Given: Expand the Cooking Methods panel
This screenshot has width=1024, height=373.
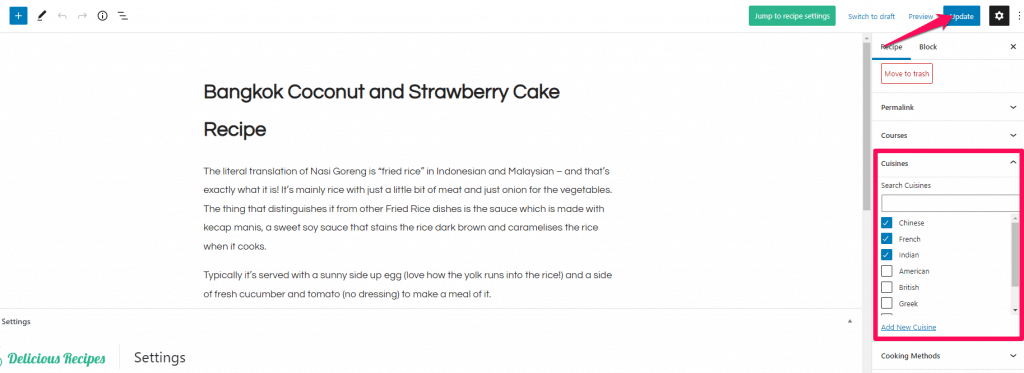Looking at the screenshot, I should (948, 356).
